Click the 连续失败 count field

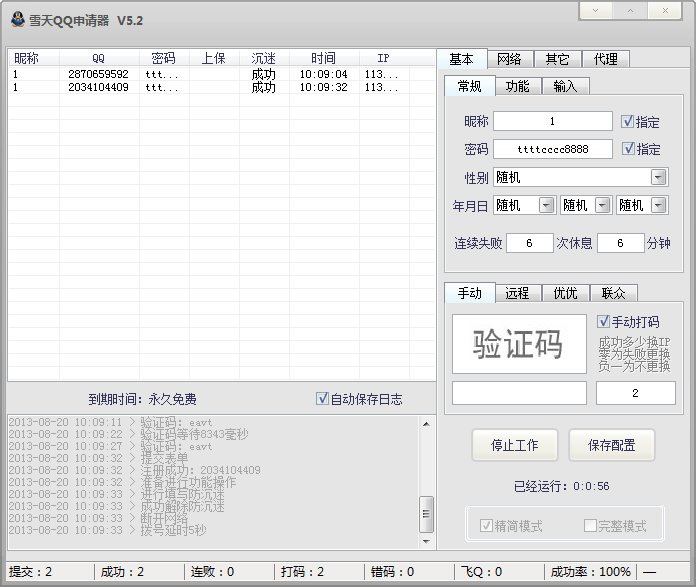pyautogui.click(x=530, y=243)
